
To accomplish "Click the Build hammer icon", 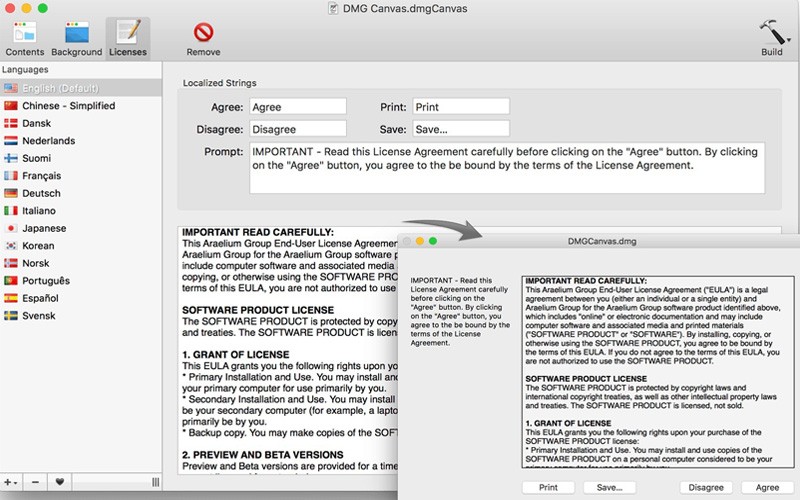I will click(x=771, y=33).
